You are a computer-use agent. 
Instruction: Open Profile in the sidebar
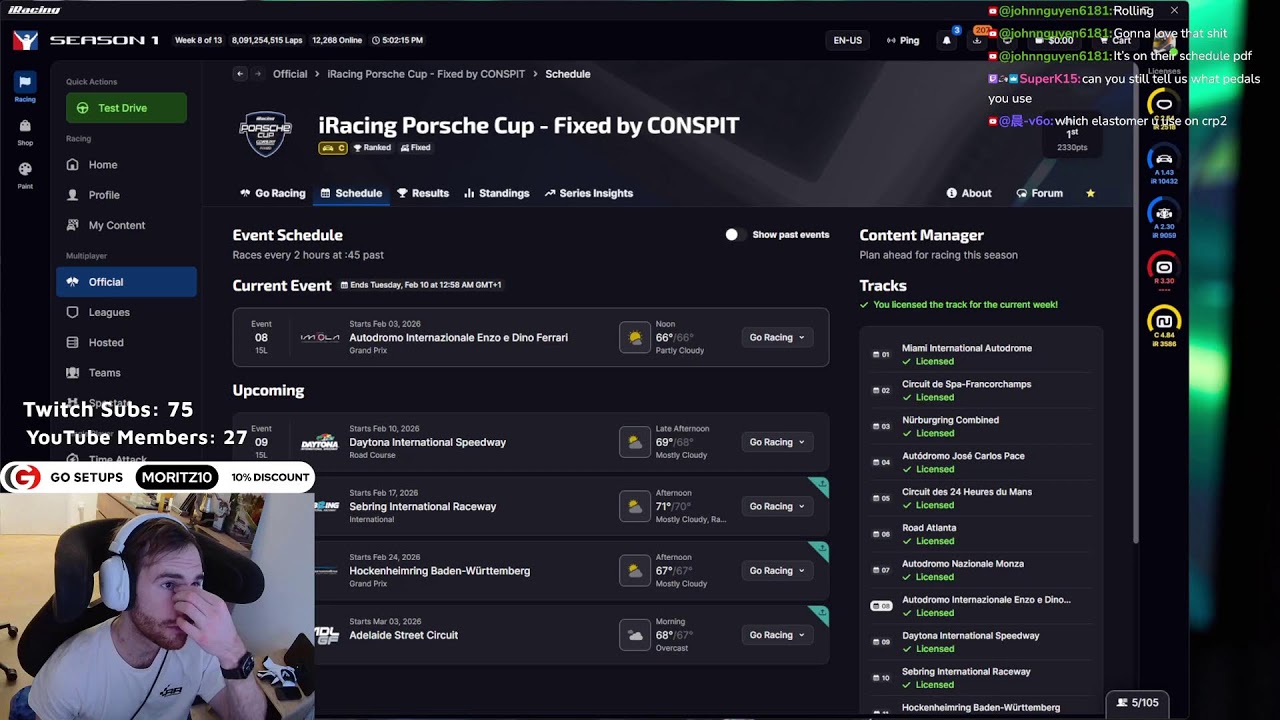126,195
